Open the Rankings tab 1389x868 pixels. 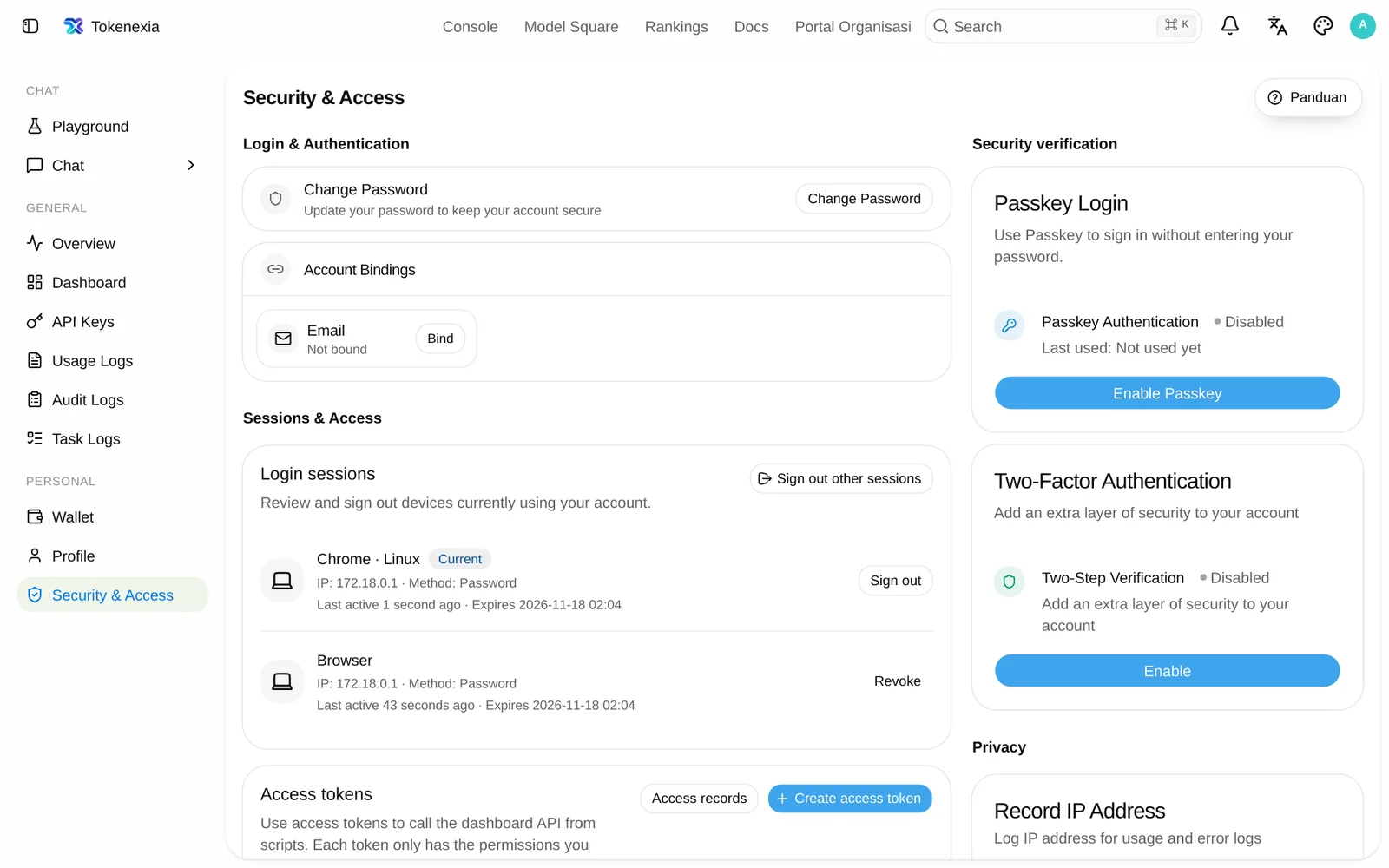click(x=676, y=27)
